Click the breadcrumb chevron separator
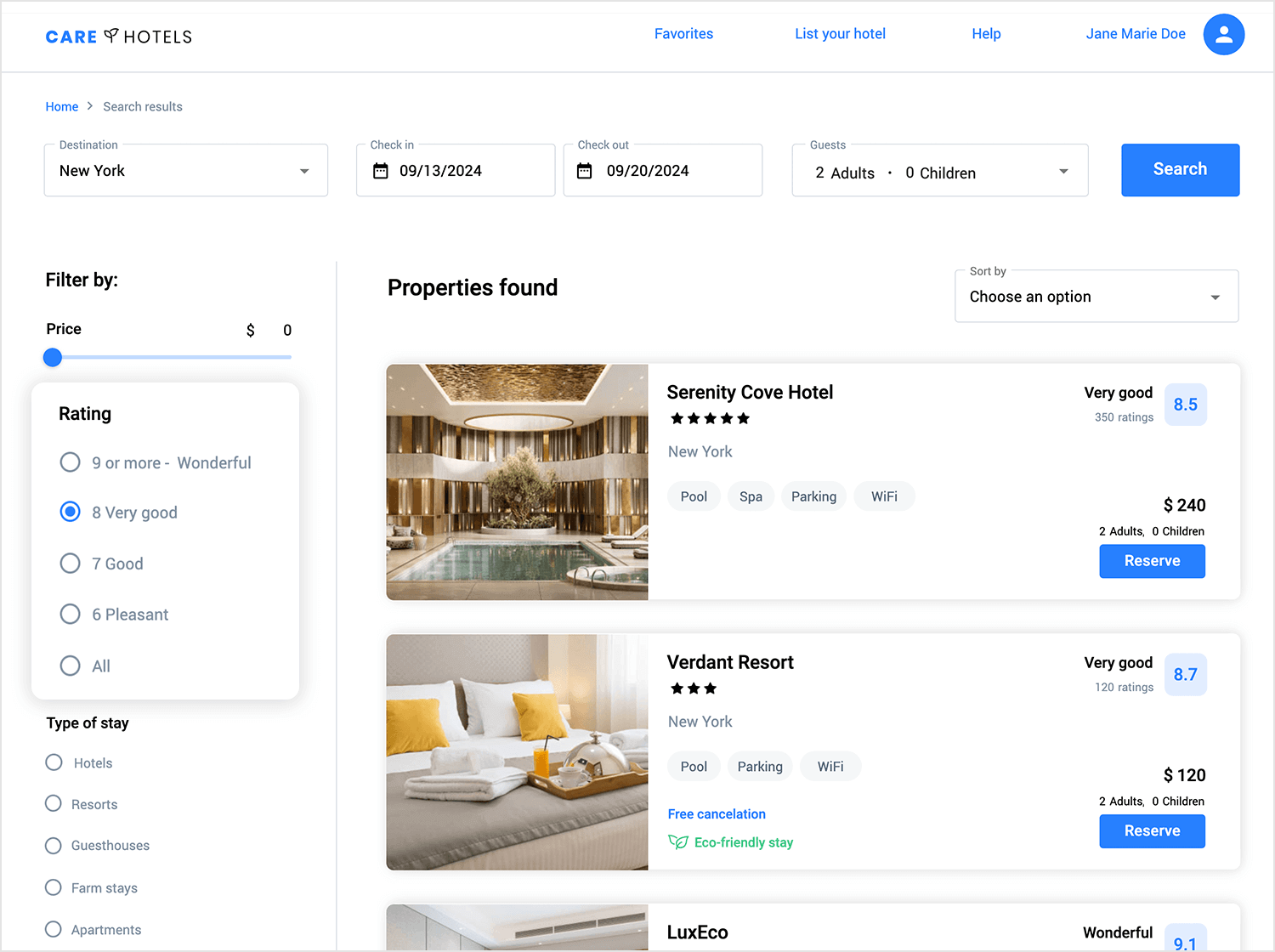Screen dimensions: 1275x952 [x=90, y=106]
